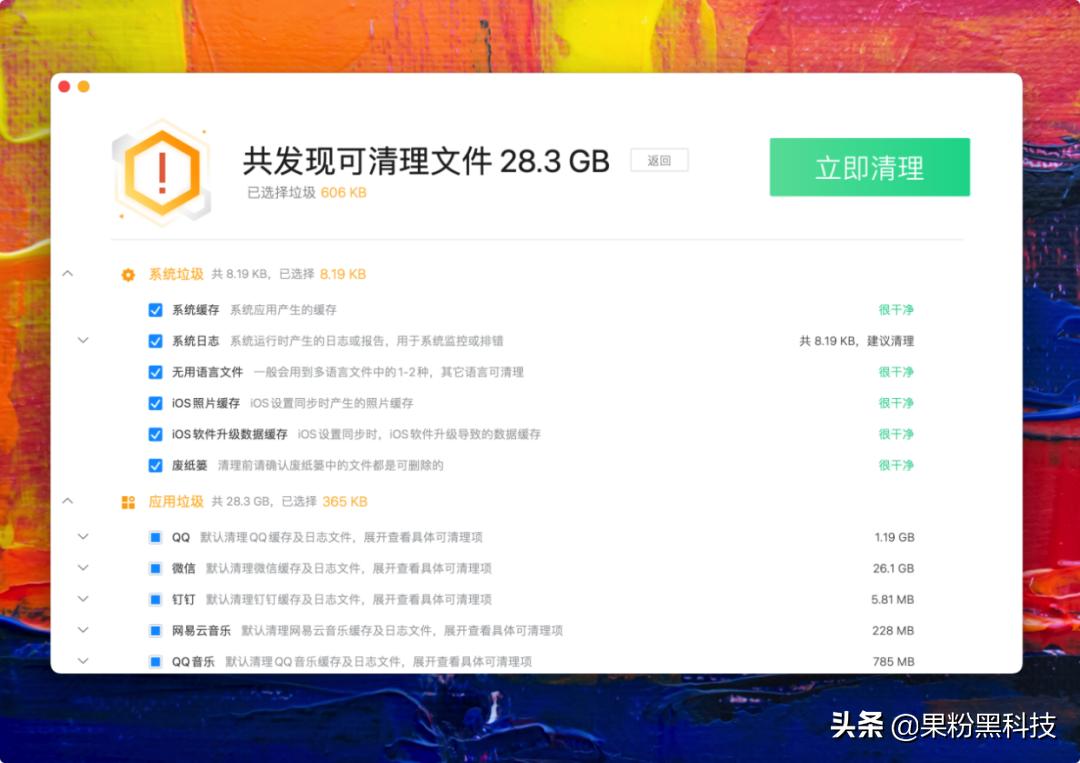The height and width of the screenshot is (763, 1080).
Task: Expand the 系统日志 row details
Action: pos(83,340)
